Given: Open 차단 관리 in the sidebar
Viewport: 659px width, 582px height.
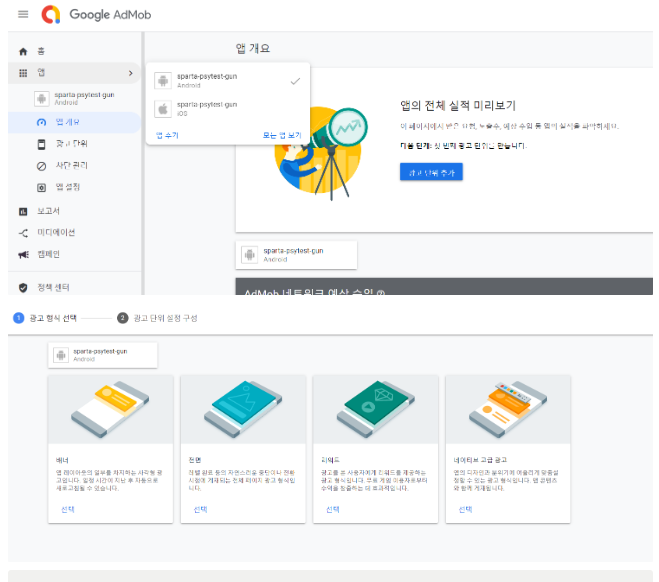Looking at the screenshot, I should point(74,166).
